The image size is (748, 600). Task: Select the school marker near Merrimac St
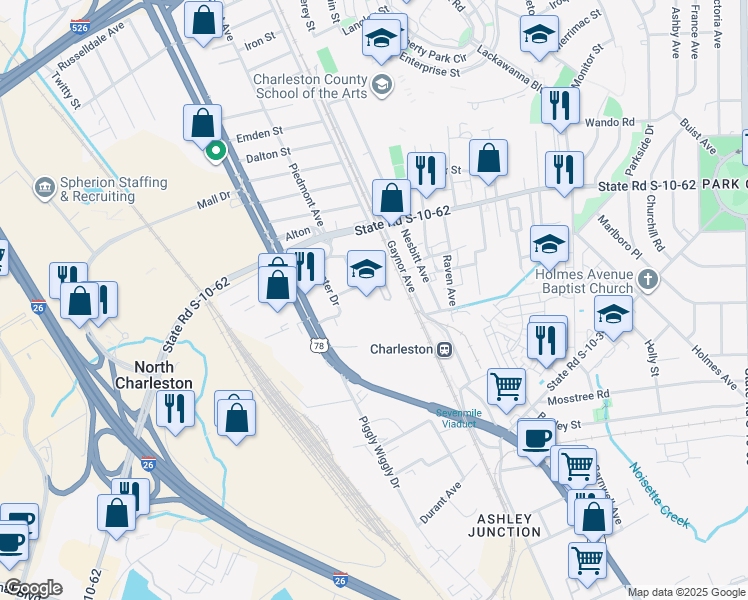[539, 35]
